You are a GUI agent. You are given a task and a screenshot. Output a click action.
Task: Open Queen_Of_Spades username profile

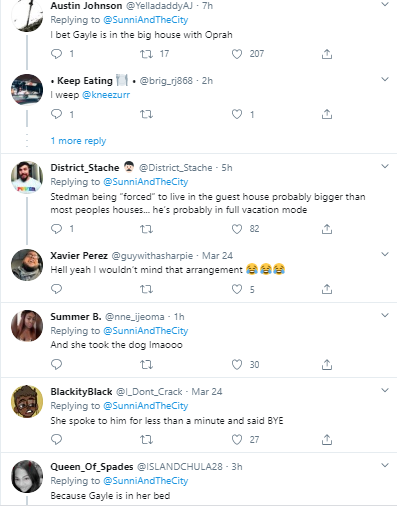point(92,467)
